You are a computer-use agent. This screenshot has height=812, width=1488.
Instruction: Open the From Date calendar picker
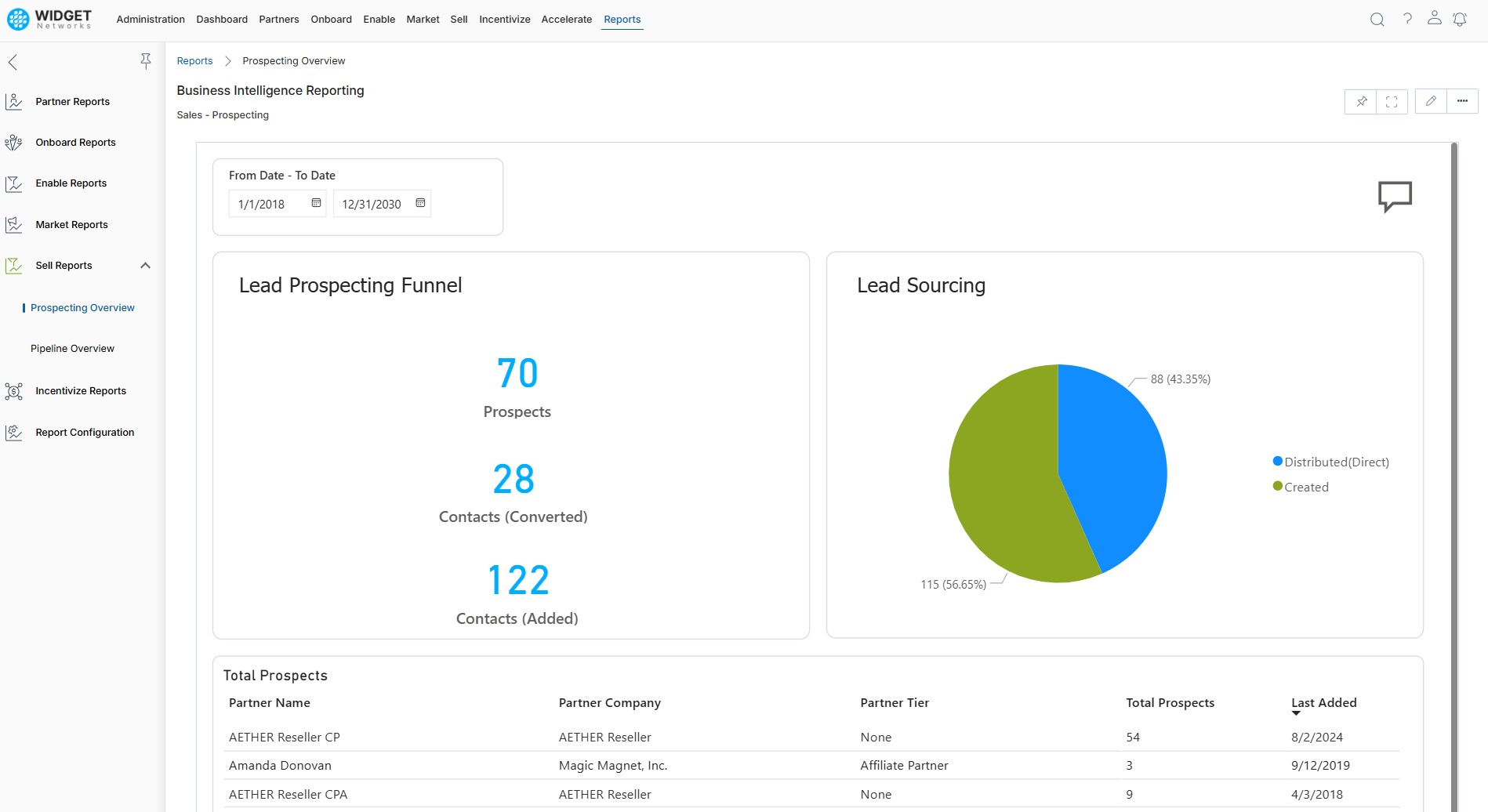point(316,204)
